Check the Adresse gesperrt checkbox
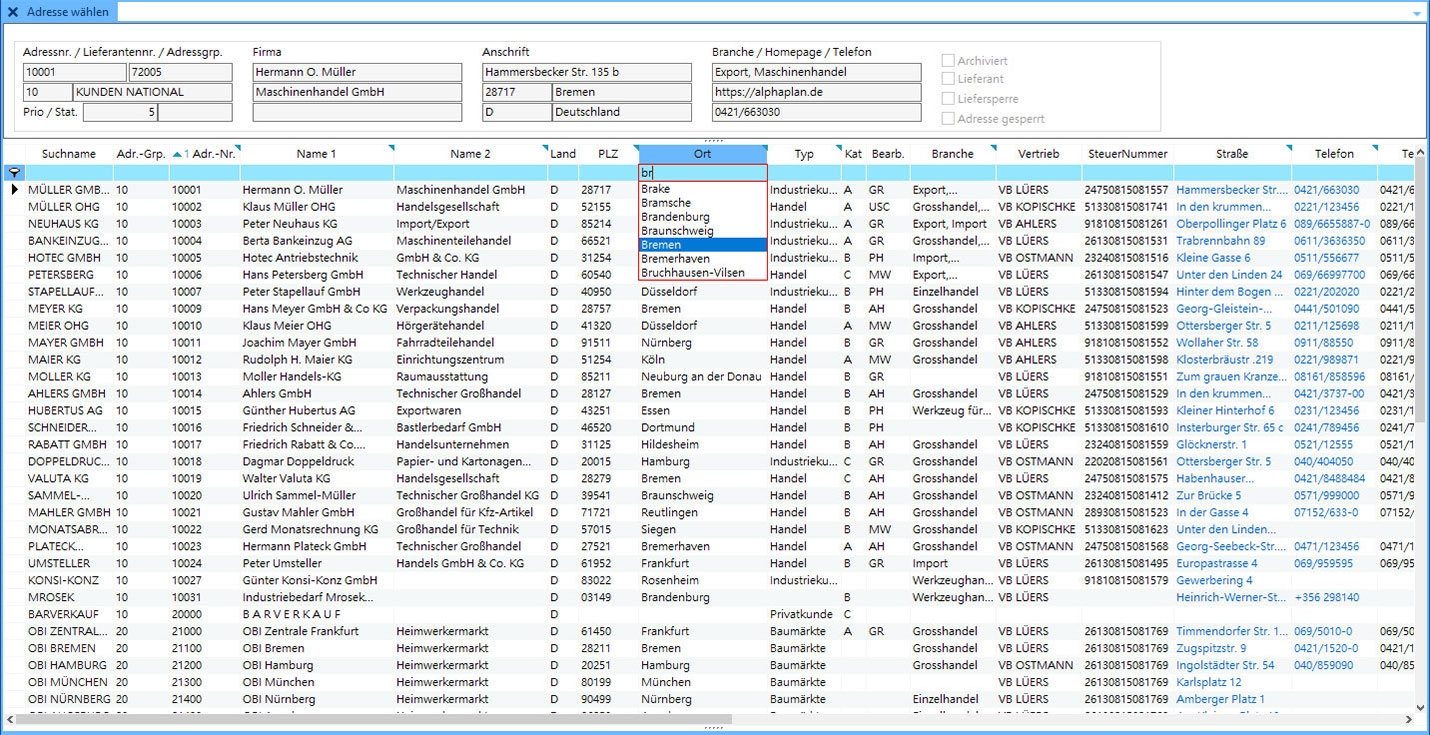 [x=948, y=119]
